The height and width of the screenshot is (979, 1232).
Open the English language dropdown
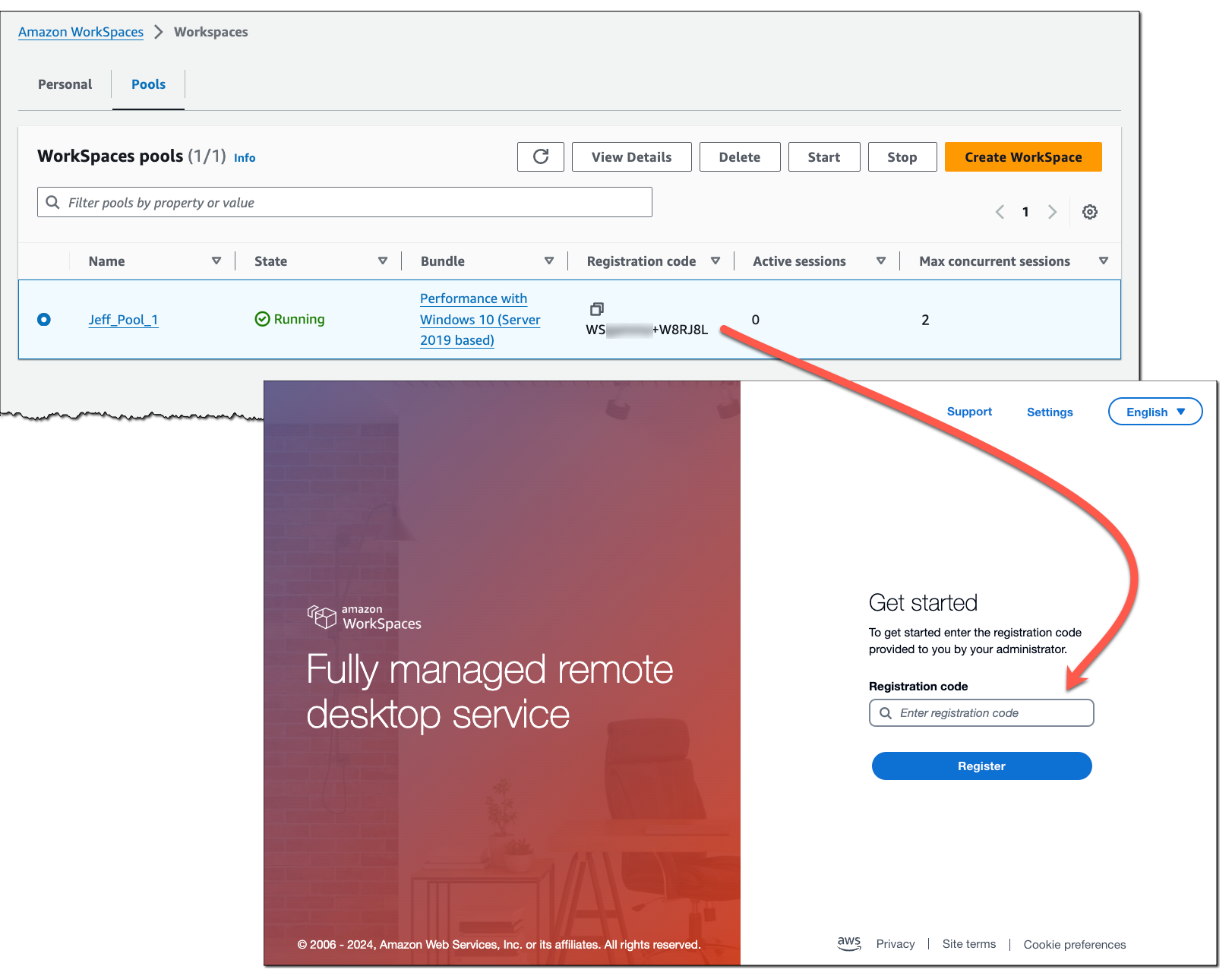point(1155,411)
